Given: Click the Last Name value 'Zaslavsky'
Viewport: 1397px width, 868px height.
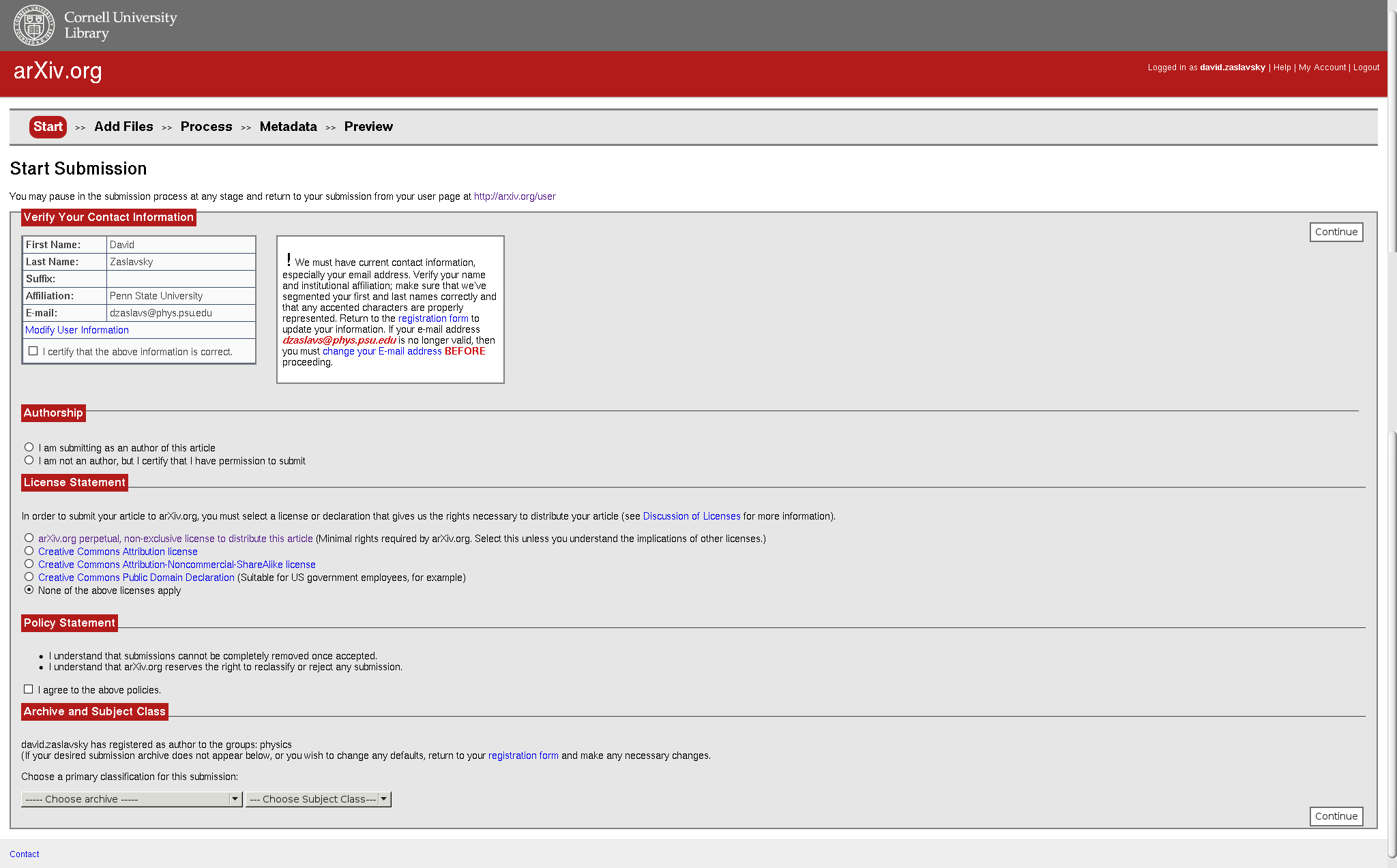Looking at the screenshot, I should pyautogui.click(x=131, y=262).
